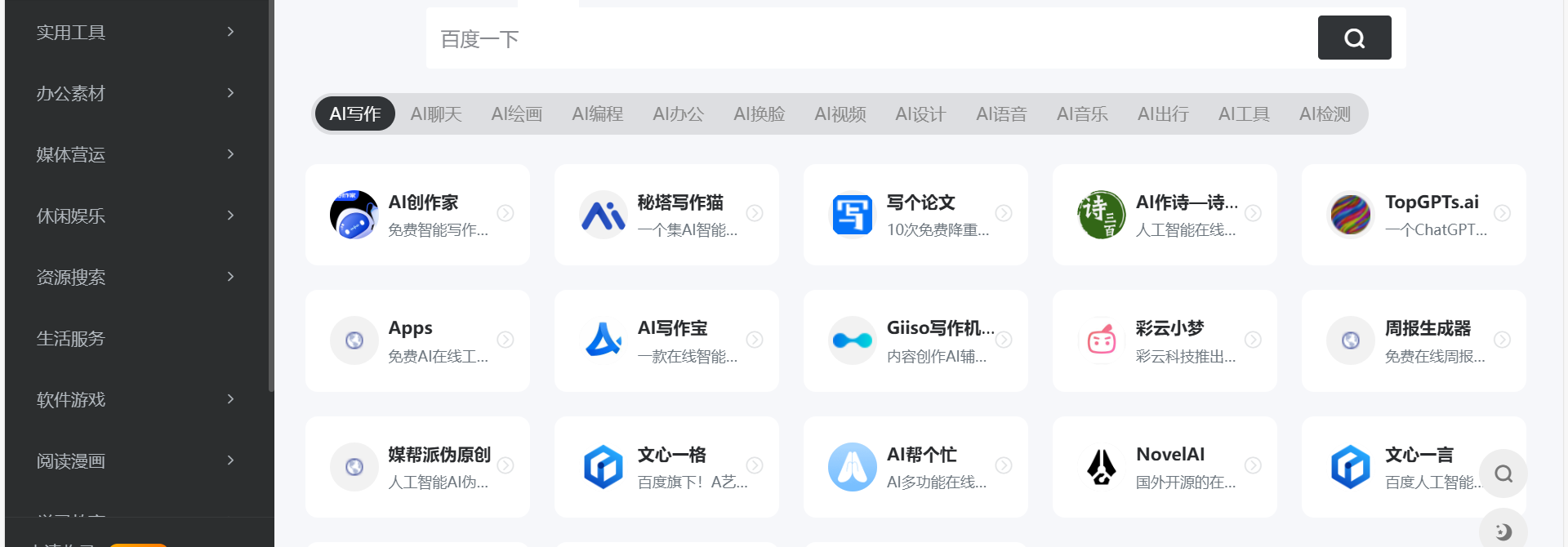The image size is (1568, 547).
Task: Click the 彩云小梦 pink robot icon
Action: pyautogui.click(x=1102, y=340)
